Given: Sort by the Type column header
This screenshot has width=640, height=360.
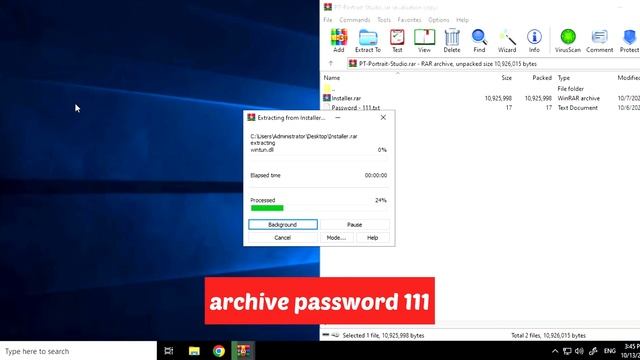Looking at the screenshot, I should pos(564,78).
